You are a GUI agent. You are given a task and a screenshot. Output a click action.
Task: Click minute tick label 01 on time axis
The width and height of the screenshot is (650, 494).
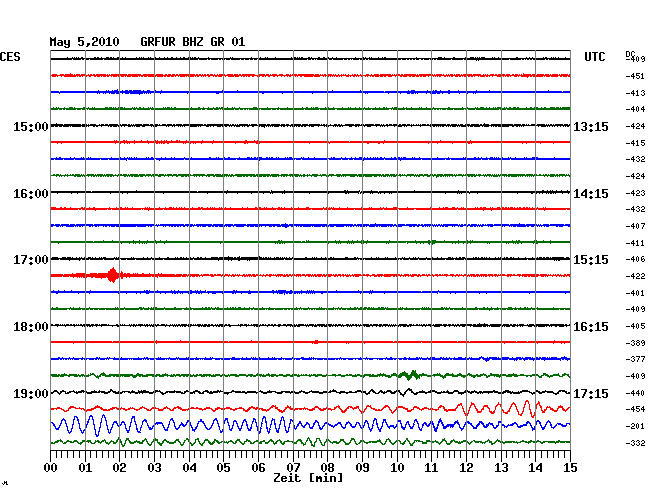85,467
